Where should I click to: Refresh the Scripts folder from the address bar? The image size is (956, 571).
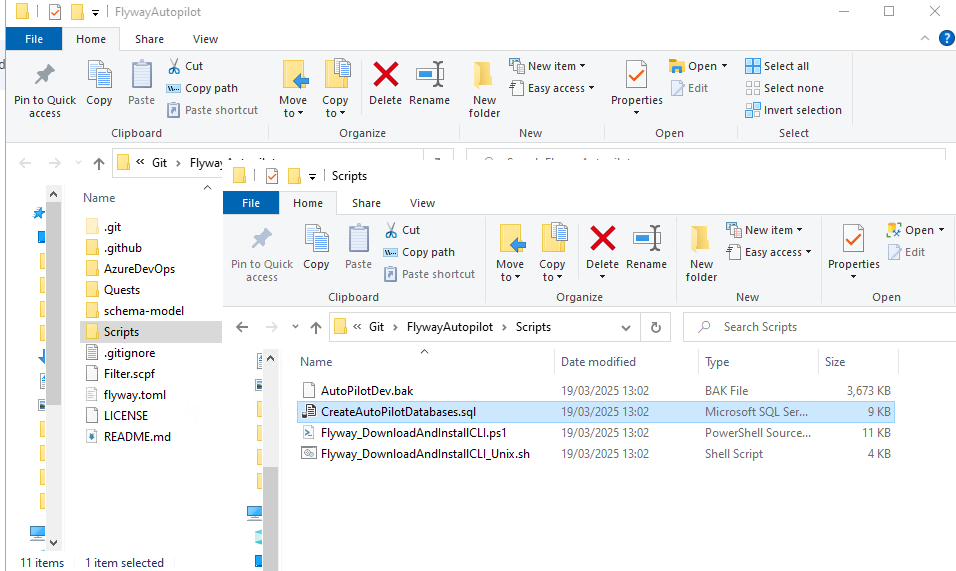(655, 327)
